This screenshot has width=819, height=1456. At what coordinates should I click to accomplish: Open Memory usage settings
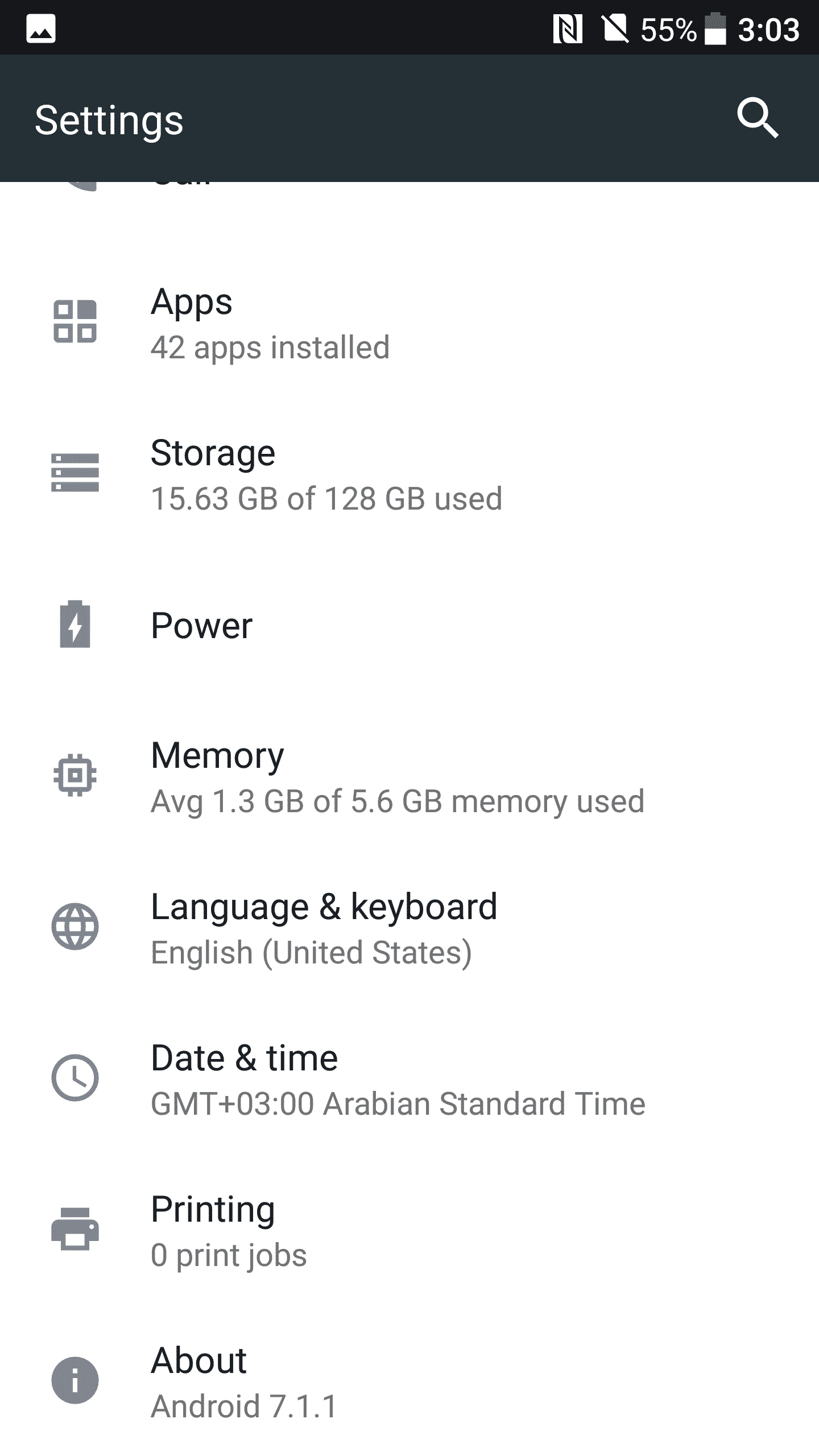click(x=397, y=777)
